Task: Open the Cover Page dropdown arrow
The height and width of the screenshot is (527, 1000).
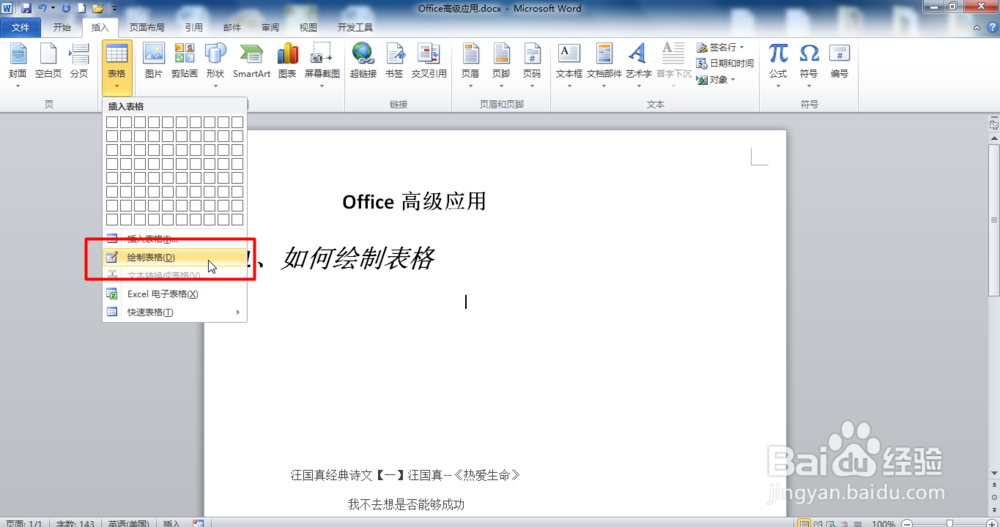Action: point(17,85)
